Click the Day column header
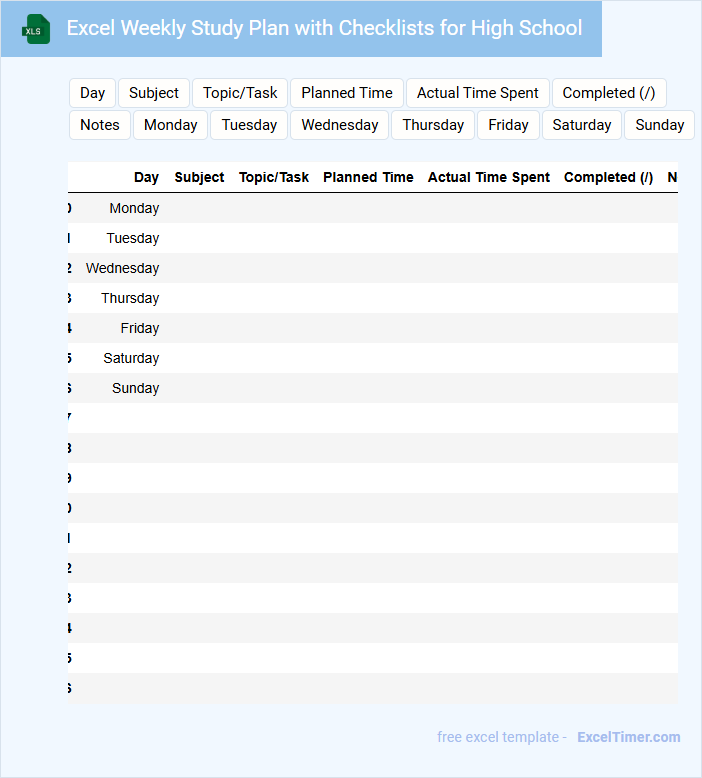 point(146,177)
